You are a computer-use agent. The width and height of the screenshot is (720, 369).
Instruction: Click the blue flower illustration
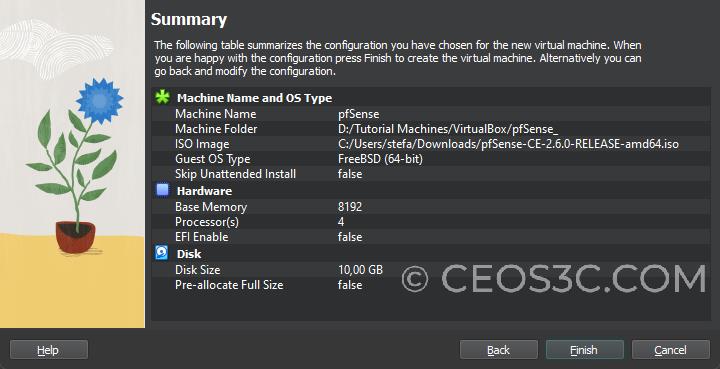tap(99, 101)
